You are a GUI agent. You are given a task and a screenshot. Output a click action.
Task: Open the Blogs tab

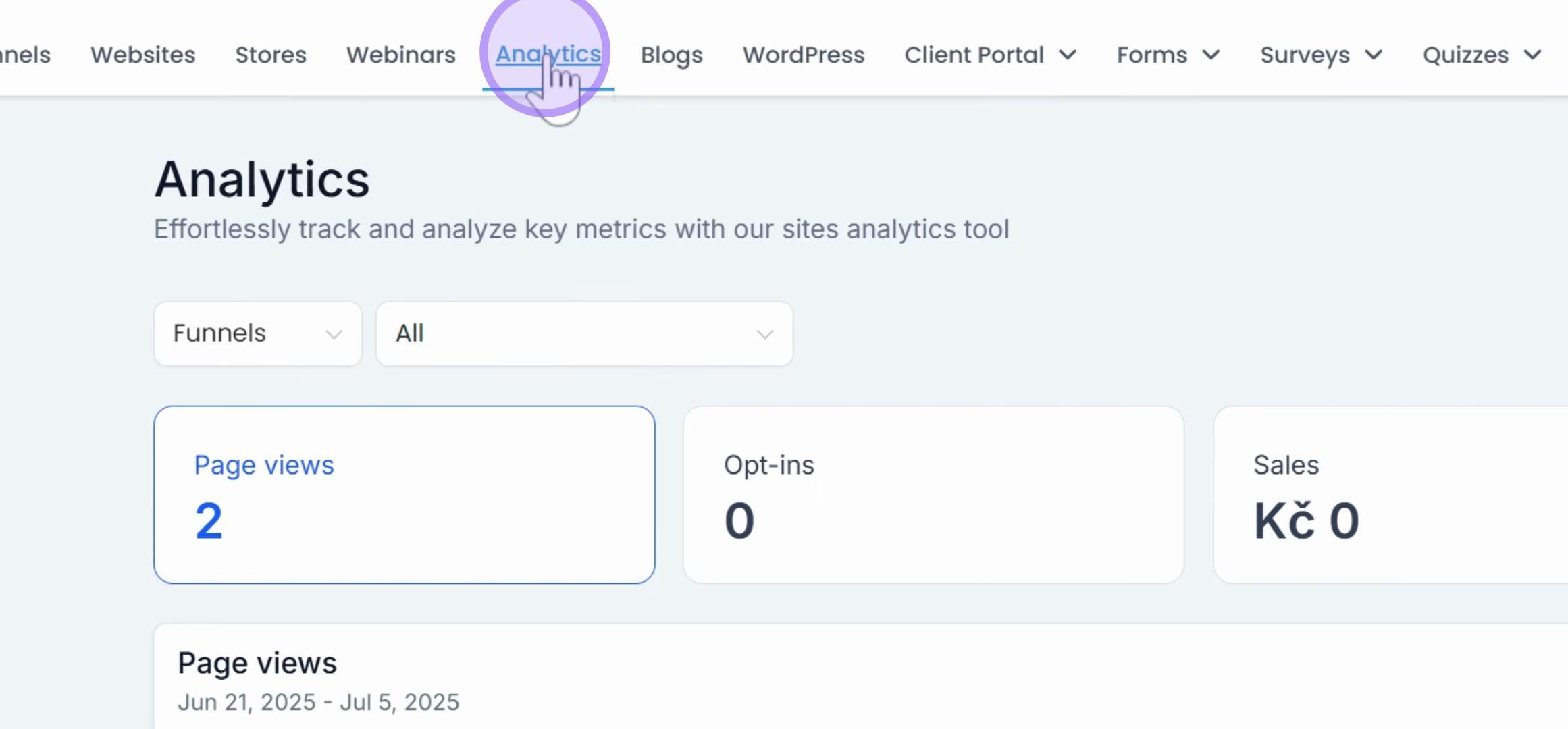click(672, 55)
